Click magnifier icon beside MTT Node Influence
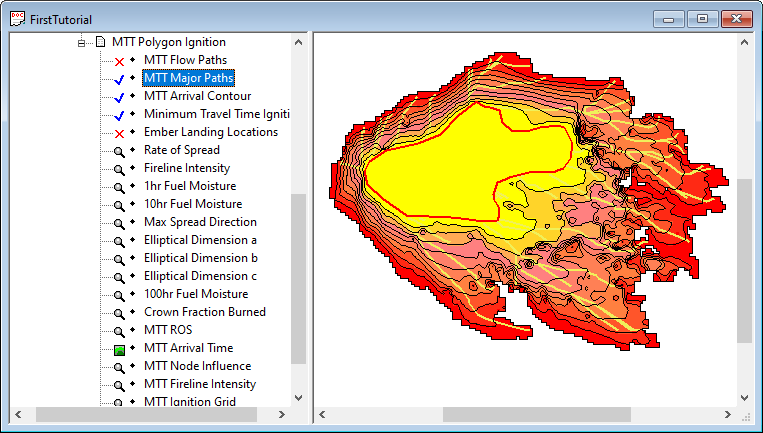The height and width of the screenshot is (433, 763). (x=119, y=367)
